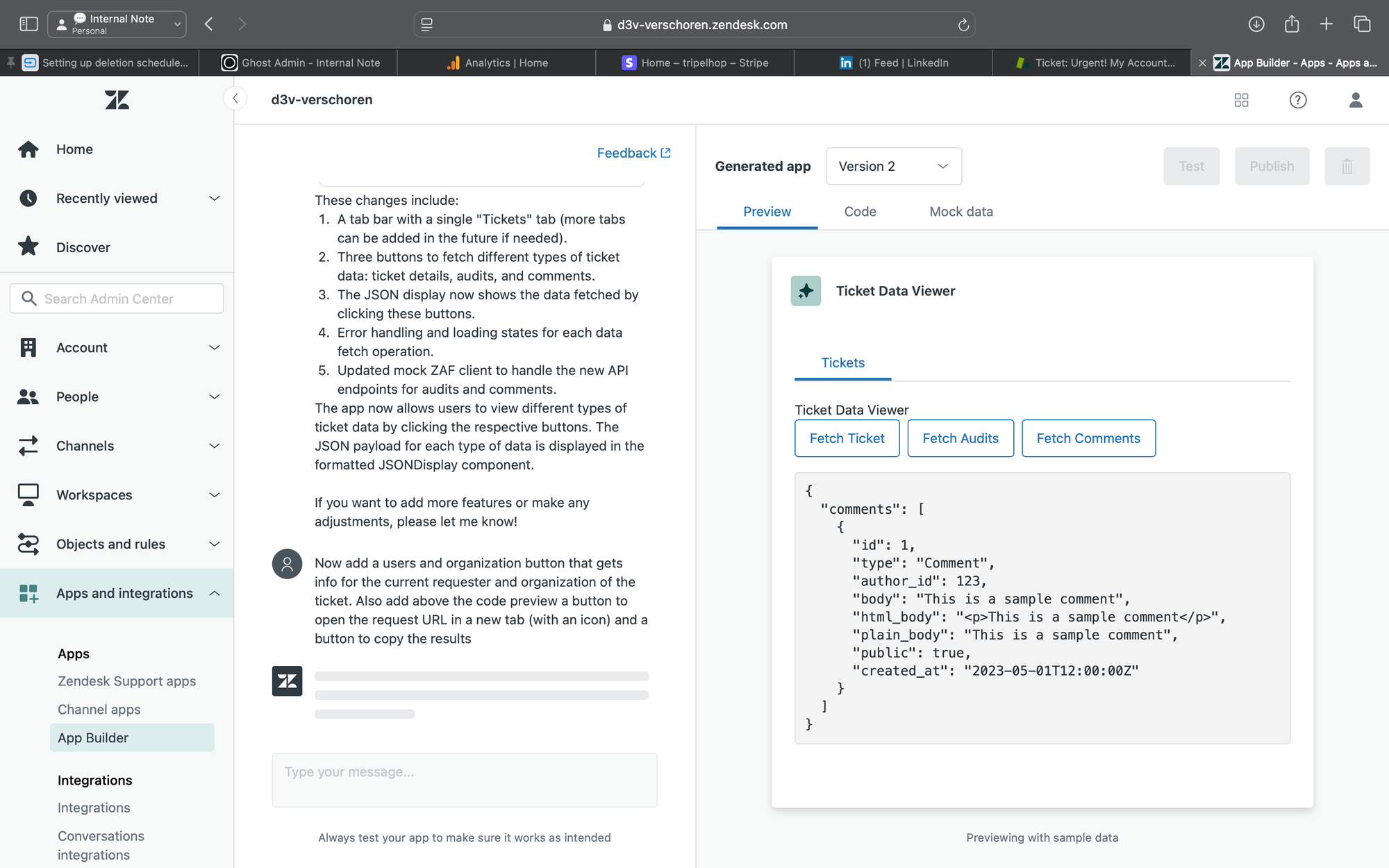Open the Zendesk products grid icon
1389x868 pixels.
(1242, 100)
